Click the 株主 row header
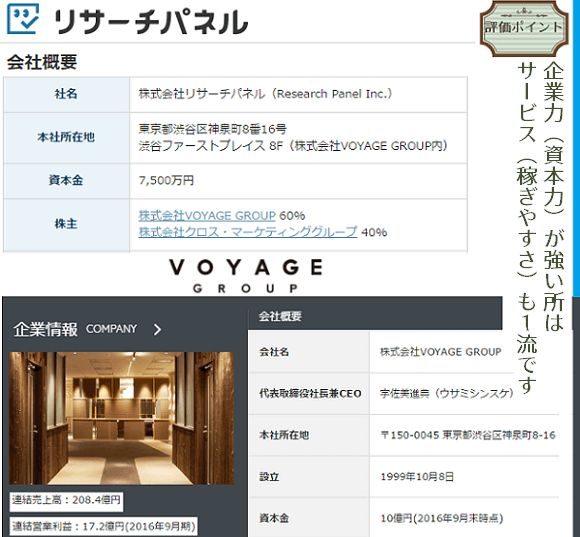 pyautogui.click(x=67, y=224)
